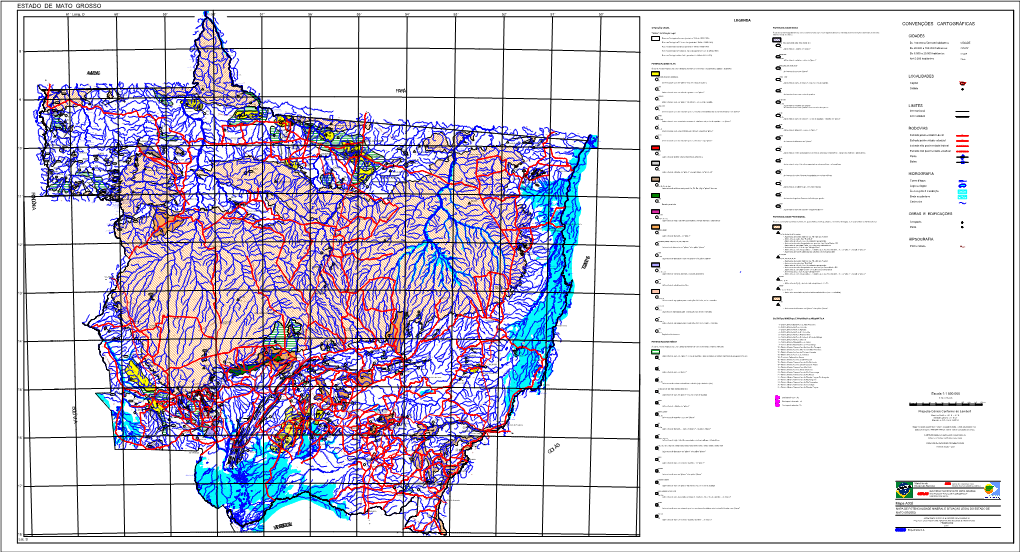
Task: Click the magenta legend swatch
Action: point(654,212)
